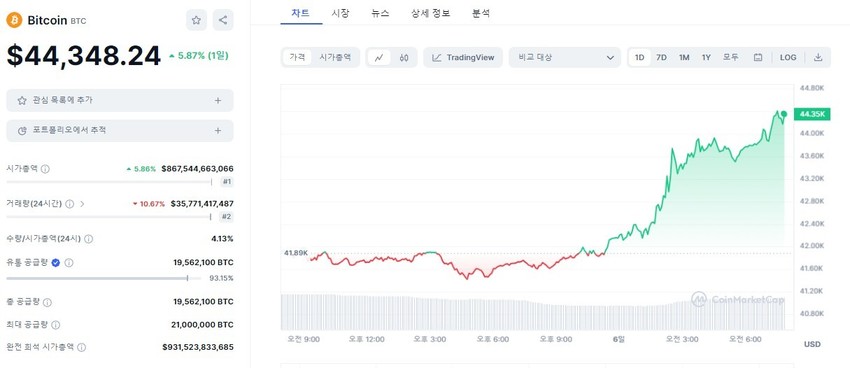Open the 비교 대상 dropdown
The image size is (850, 368).
(x=565, y=57)
